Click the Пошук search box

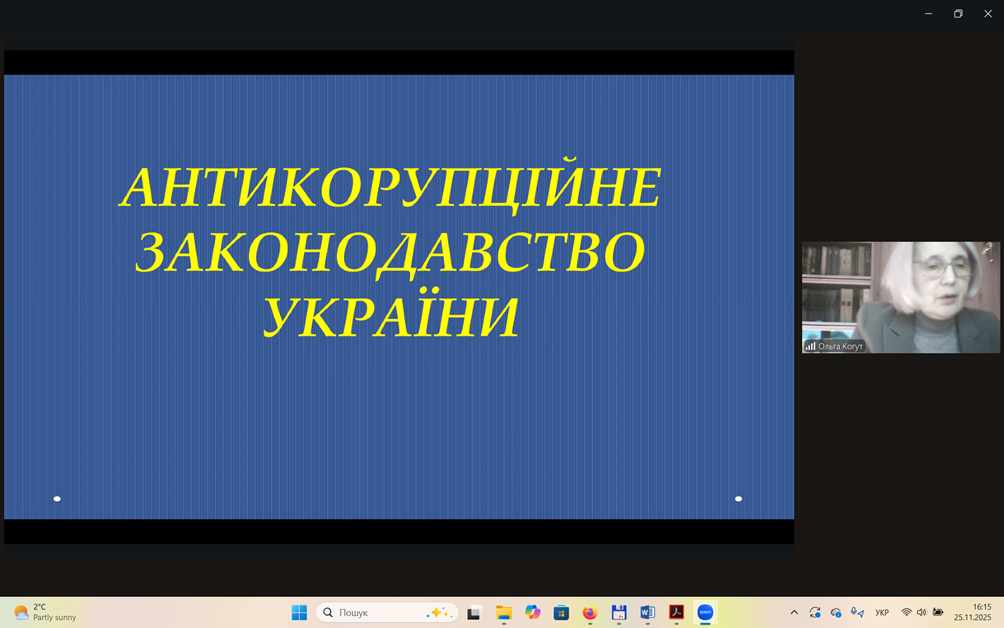[x=387, y=612]
